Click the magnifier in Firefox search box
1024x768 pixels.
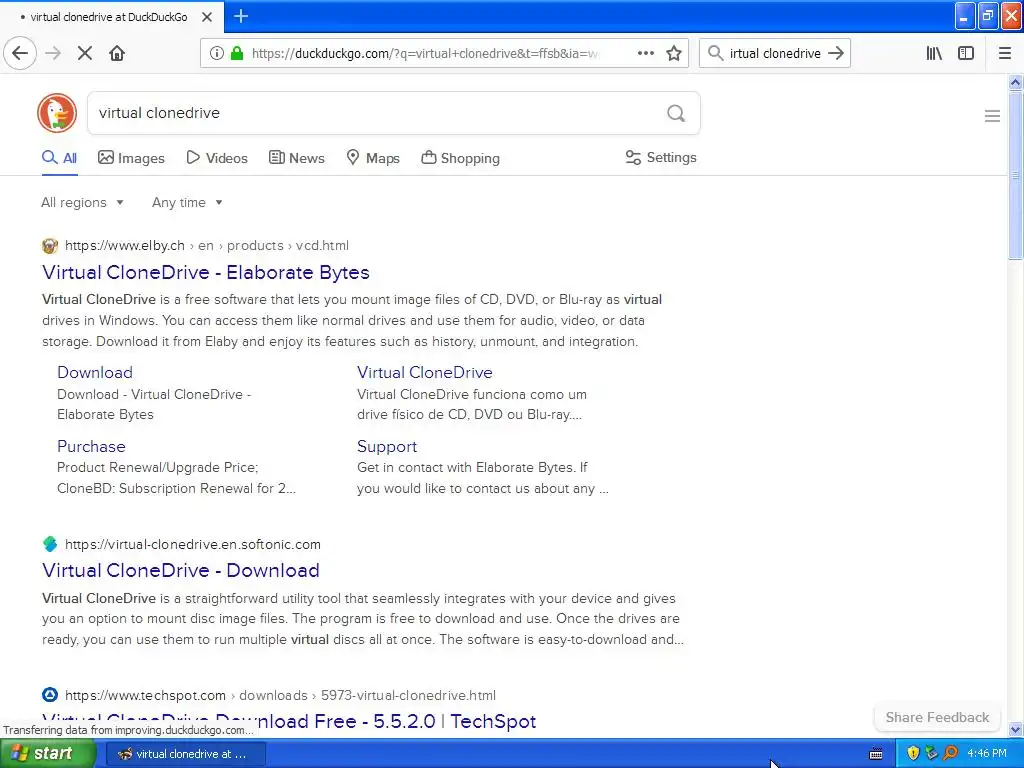716,54
